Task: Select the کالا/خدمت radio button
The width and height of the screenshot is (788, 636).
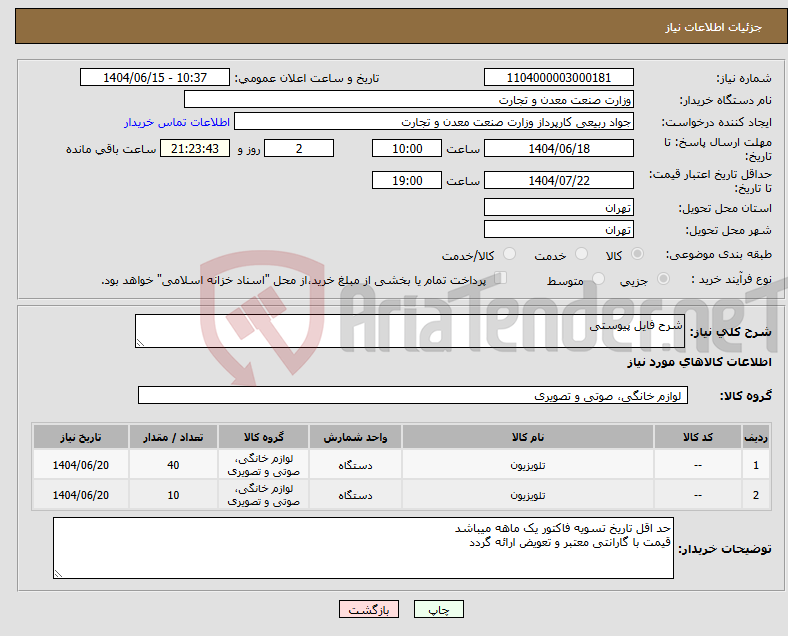Action: coord(510,254)
